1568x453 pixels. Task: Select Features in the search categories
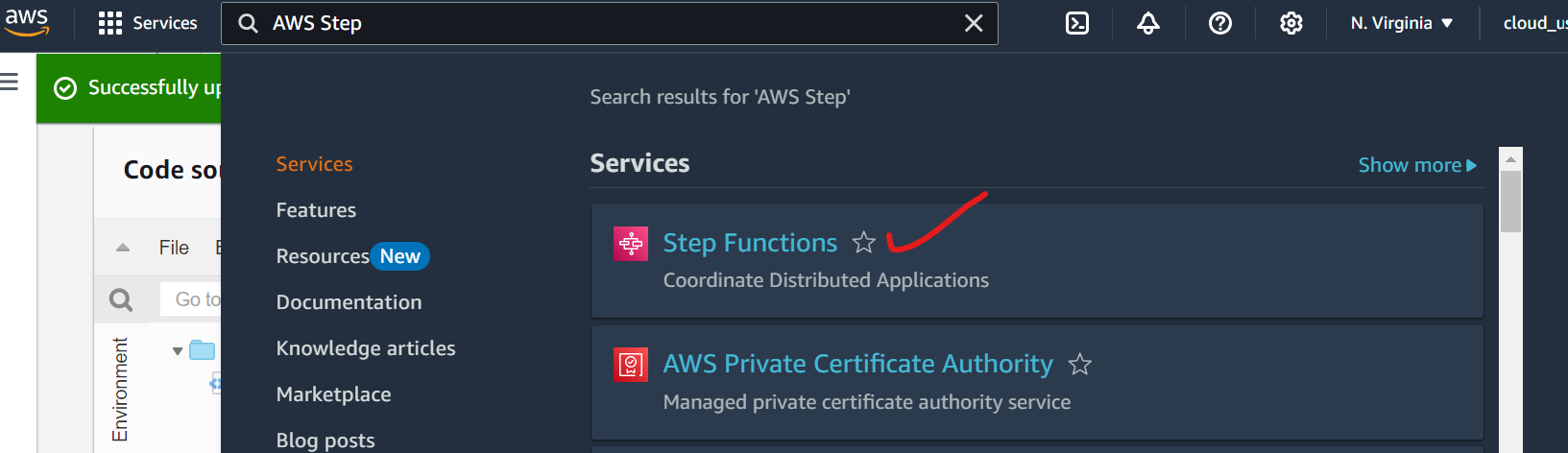[316, 210]
